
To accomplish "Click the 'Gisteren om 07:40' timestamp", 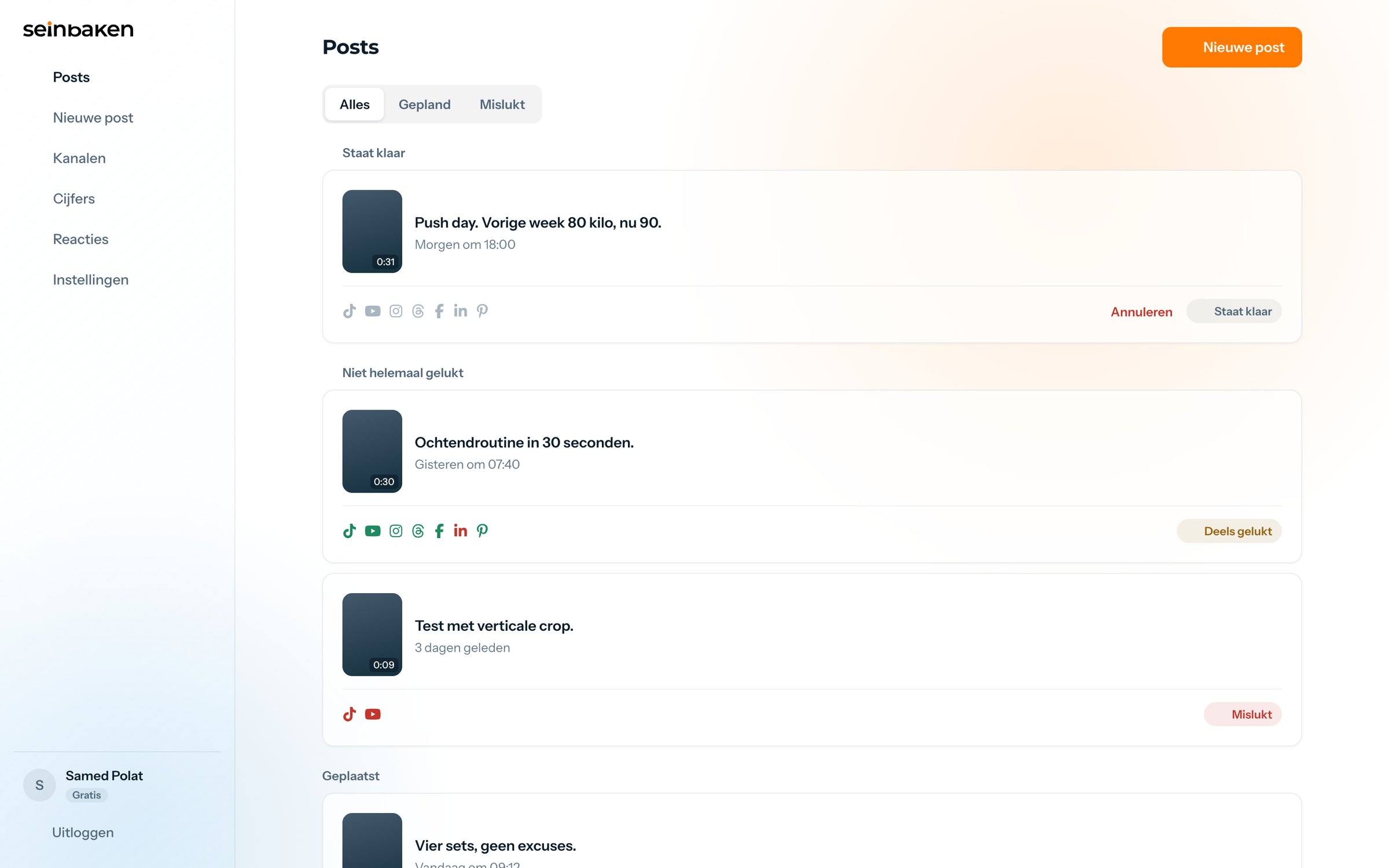I will [x=467, y=464].
